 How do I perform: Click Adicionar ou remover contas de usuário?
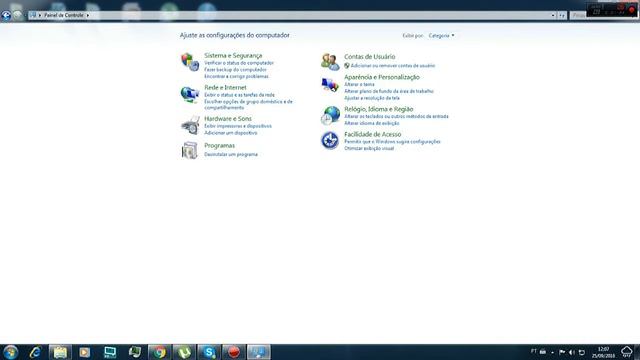(393, 66)
